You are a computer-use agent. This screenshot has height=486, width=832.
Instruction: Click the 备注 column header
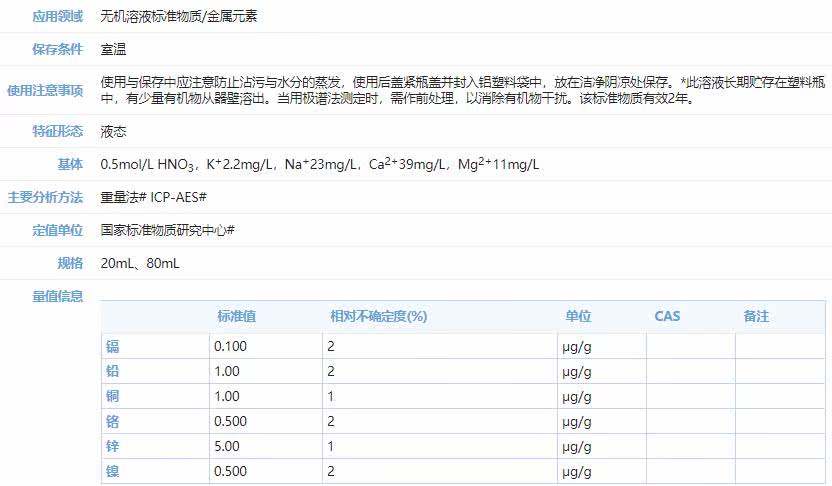pos(756,316)
